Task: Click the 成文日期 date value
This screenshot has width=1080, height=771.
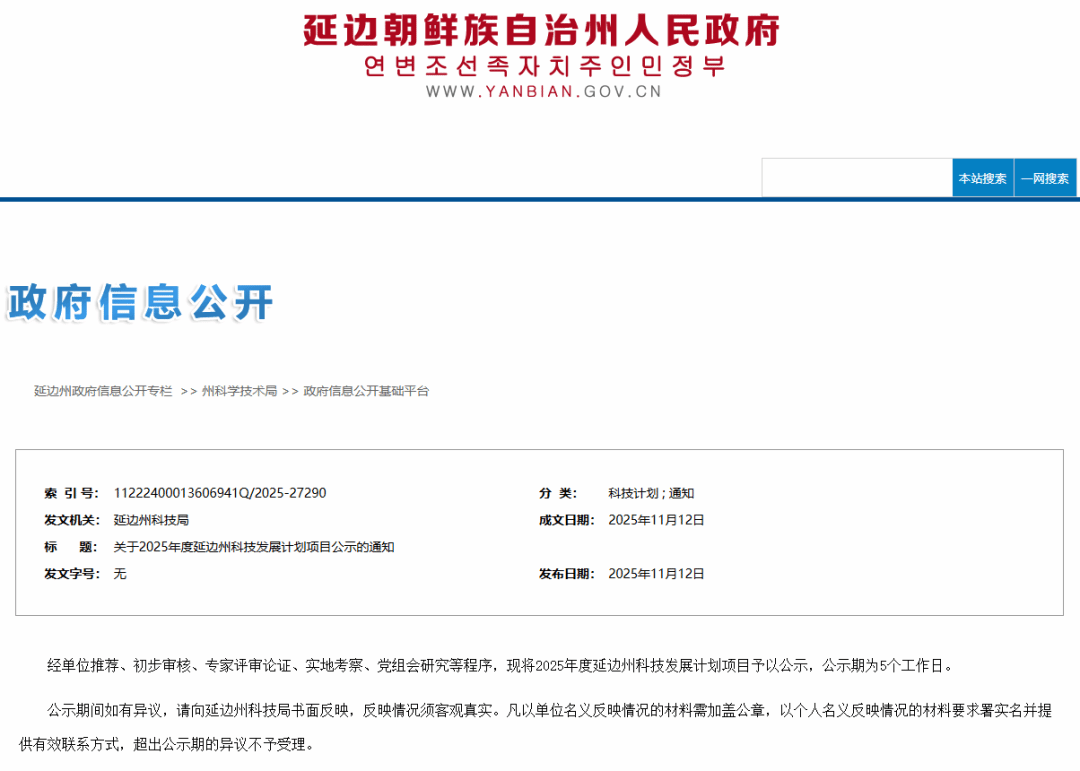Action: (656, 520)
